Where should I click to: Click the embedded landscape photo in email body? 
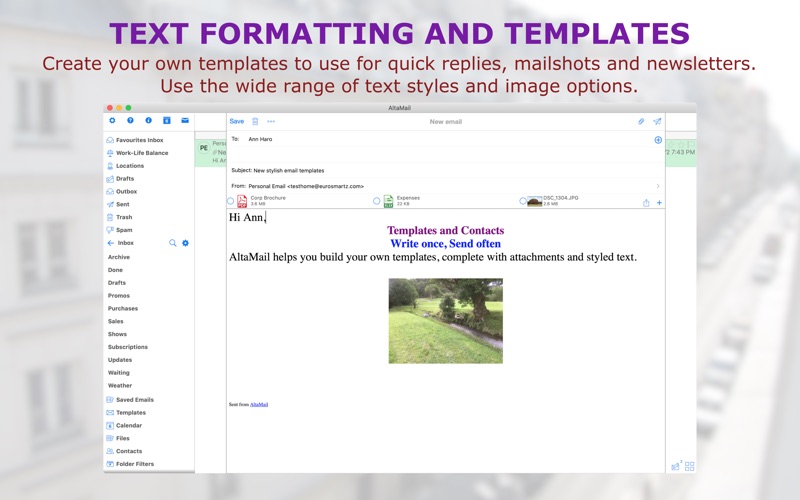445,321
